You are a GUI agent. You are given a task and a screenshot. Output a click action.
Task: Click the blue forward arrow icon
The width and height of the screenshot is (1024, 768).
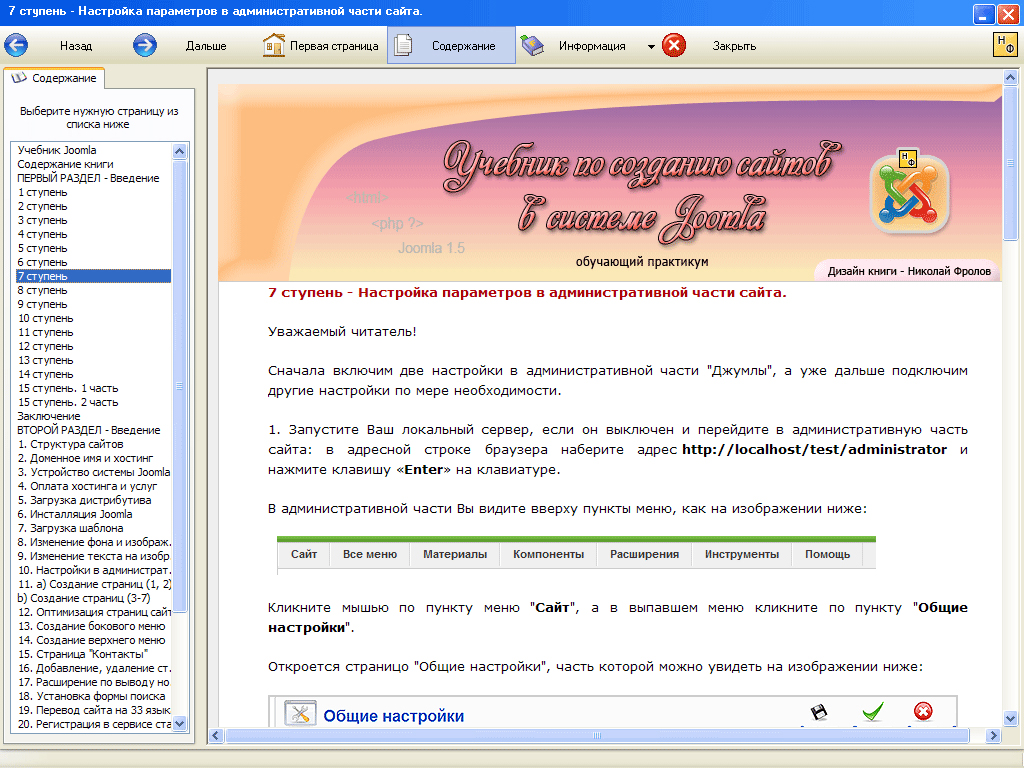144,46
